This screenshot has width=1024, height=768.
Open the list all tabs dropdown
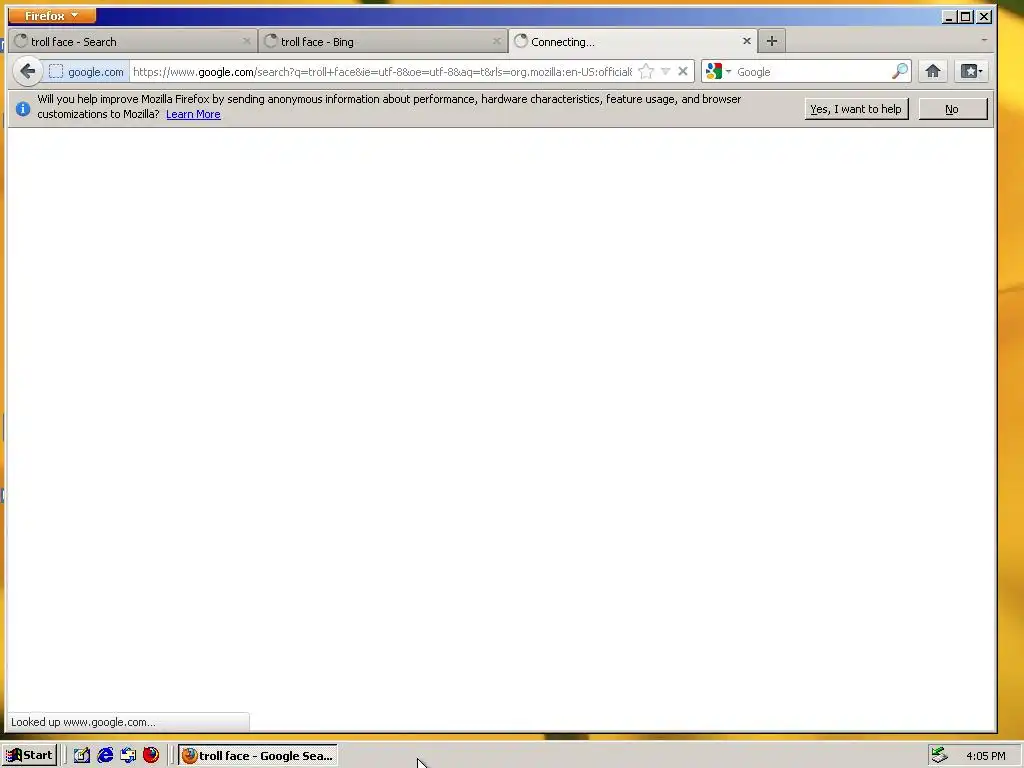[x=984, y=40]
